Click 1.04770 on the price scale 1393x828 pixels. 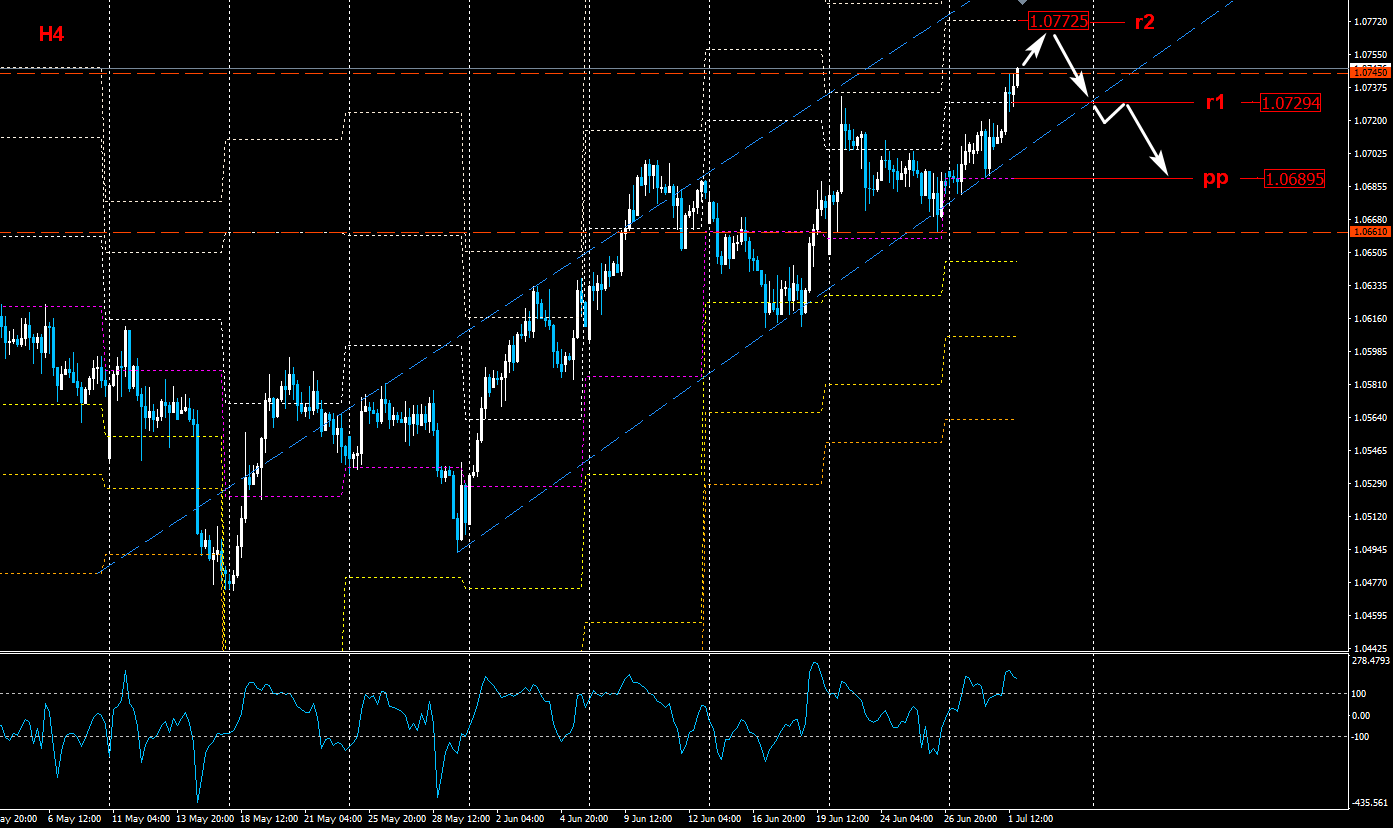pyautogui.click(x=1370, y=582)
